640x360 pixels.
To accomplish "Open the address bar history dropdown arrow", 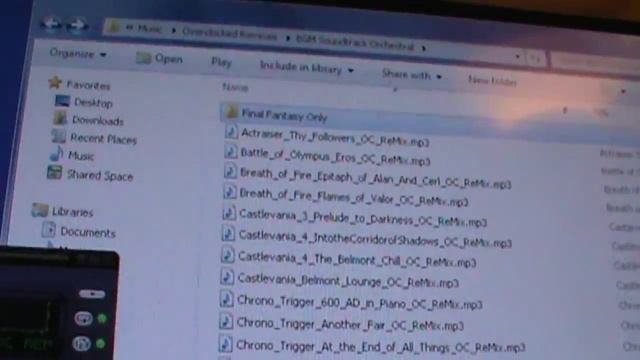I will 518,56.
